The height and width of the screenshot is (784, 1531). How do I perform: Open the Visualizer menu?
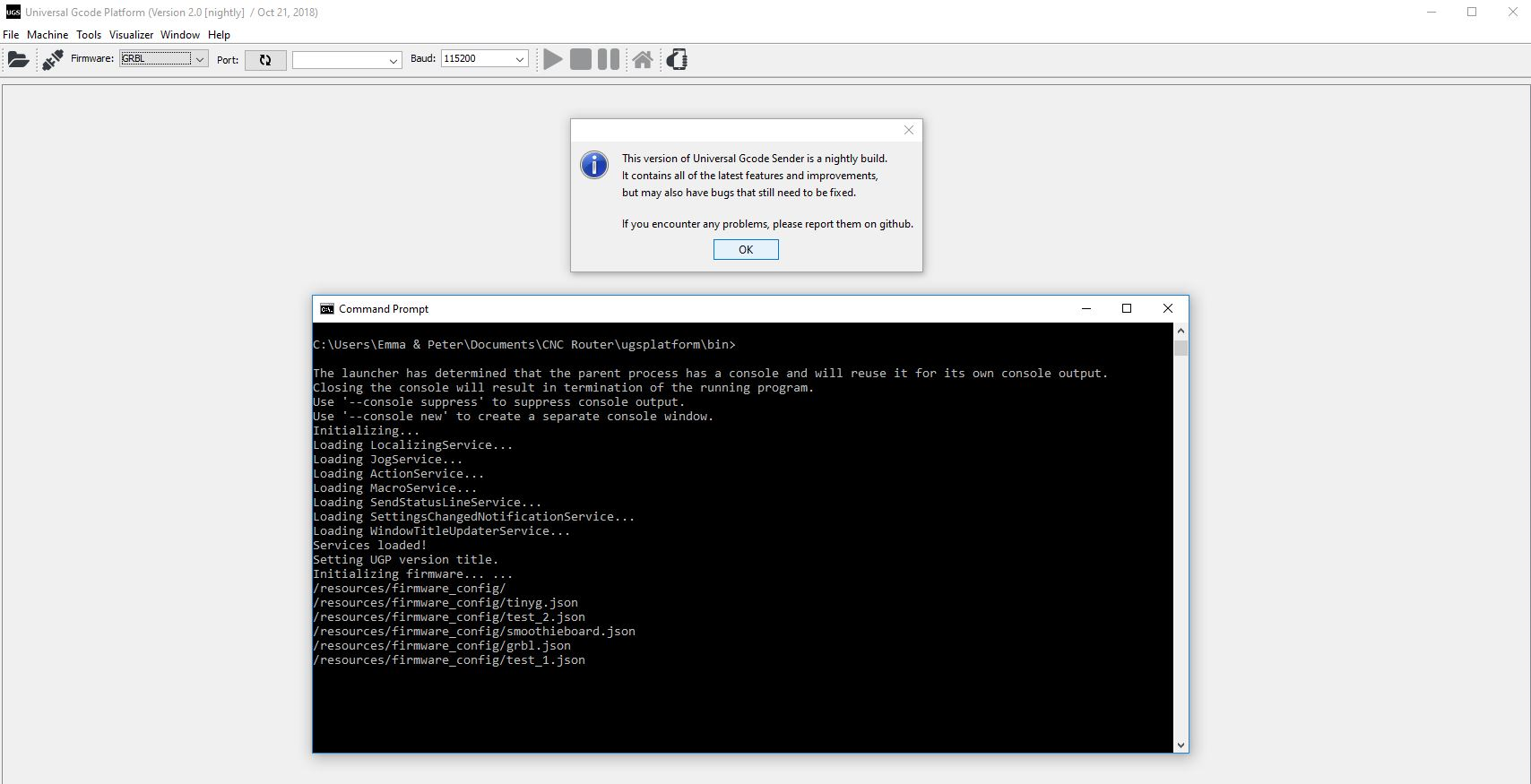[132, 35]
